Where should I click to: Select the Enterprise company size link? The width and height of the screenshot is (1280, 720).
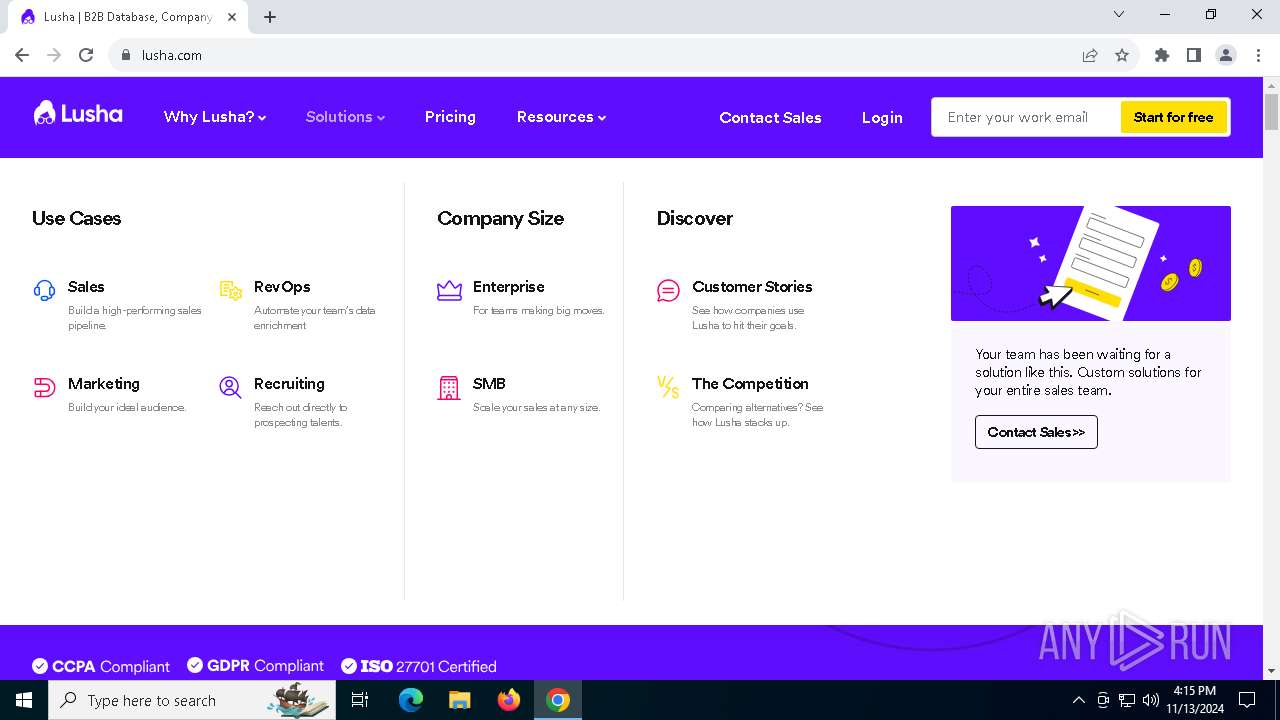click(509, 286)
